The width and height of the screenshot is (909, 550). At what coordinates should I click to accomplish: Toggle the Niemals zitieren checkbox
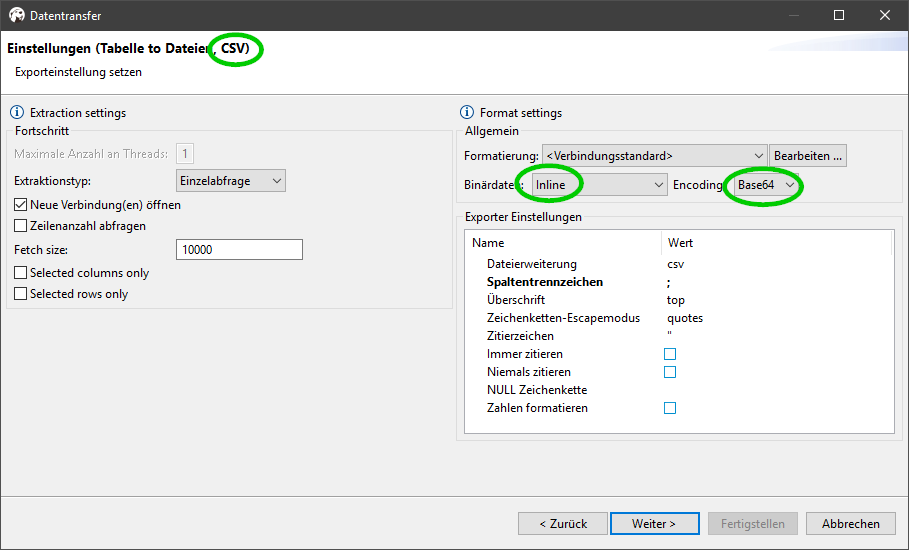tap(670, 372)
